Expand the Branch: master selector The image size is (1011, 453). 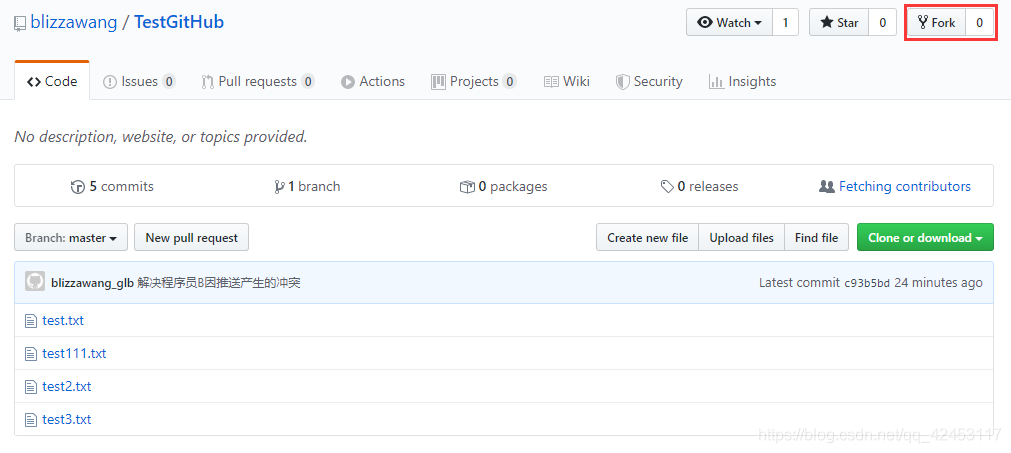(x=71, y=238)
